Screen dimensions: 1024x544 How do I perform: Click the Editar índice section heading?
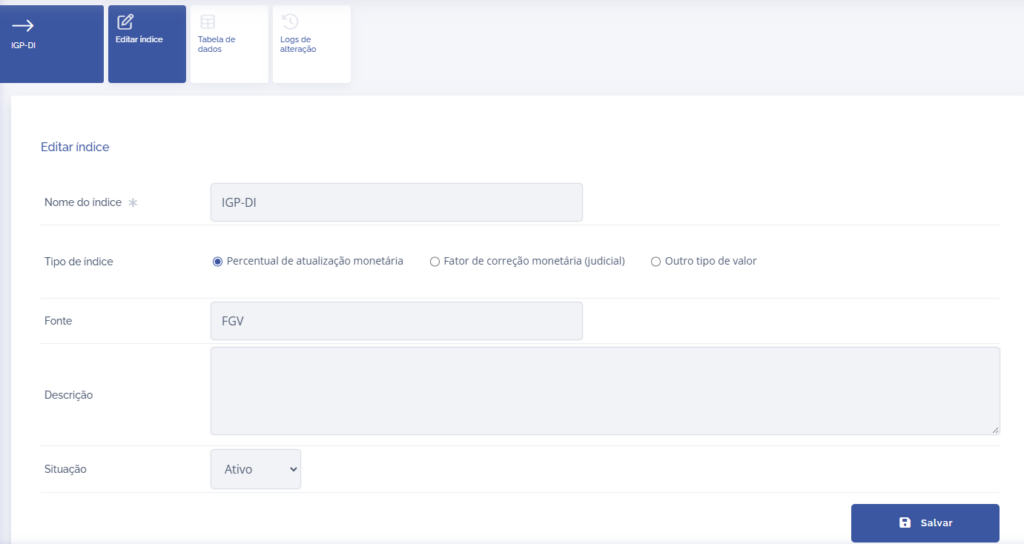tap(75, 147)
